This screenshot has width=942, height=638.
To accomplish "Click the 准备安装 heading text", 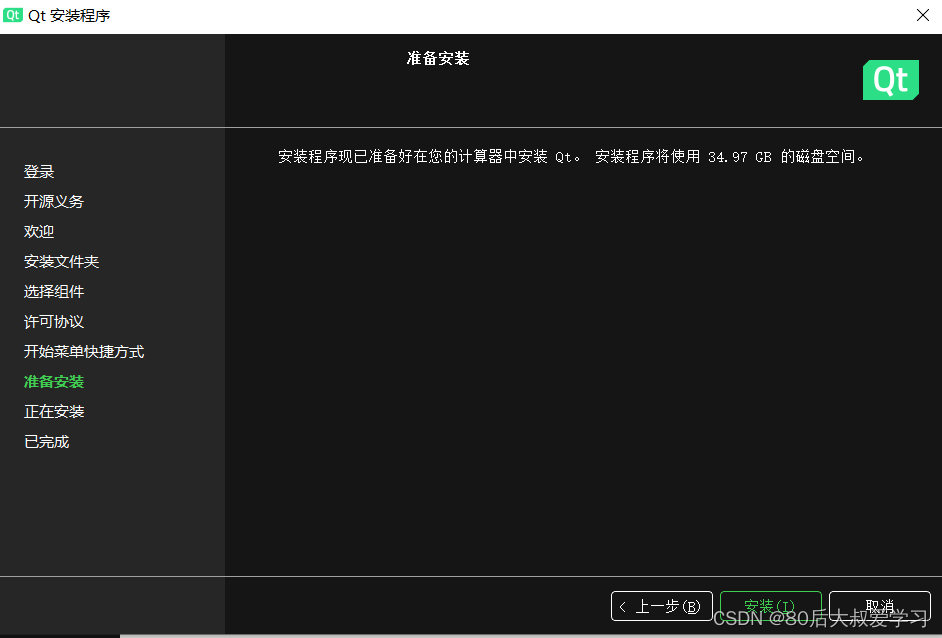I will point(437,58).
